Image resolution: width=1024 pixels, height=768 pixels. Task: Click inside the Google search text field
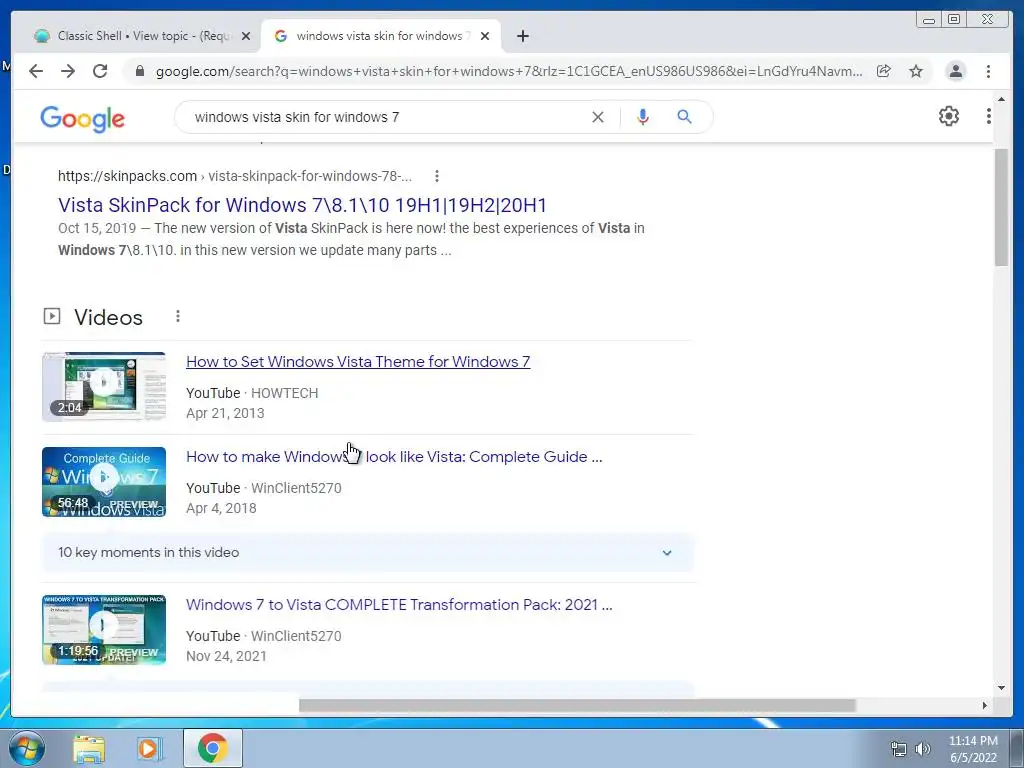[385, 117]
